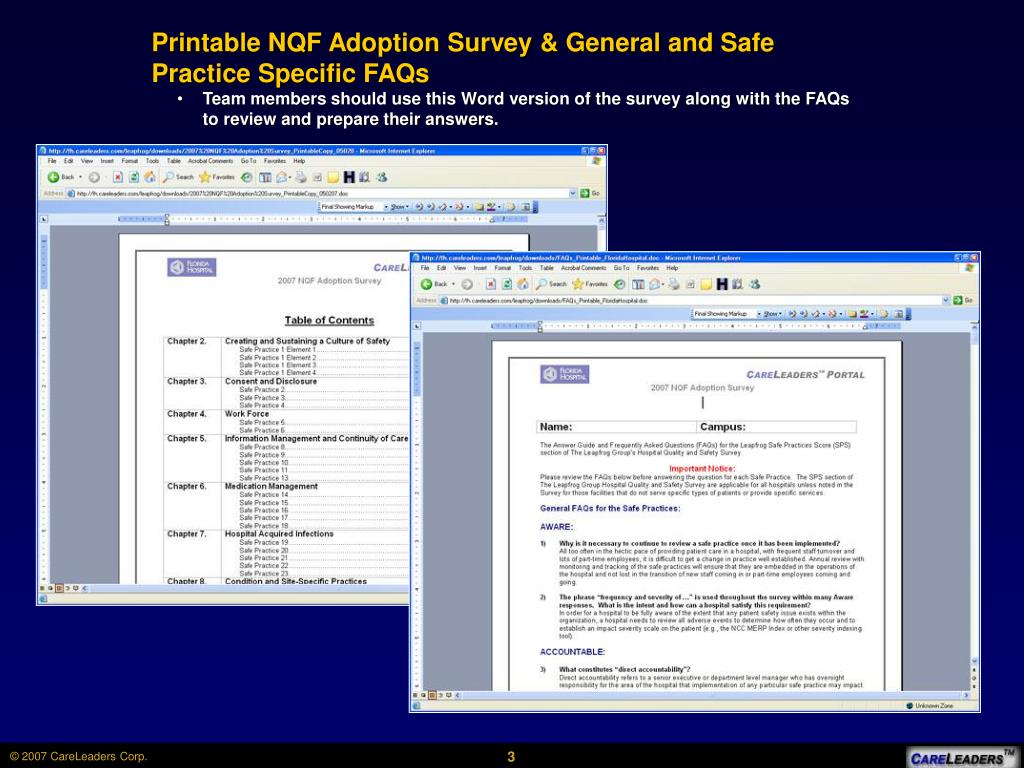Click Home icon in Survey window toolbar
The width and height of the screenshot is (1024, 768).
click(150, 177)
